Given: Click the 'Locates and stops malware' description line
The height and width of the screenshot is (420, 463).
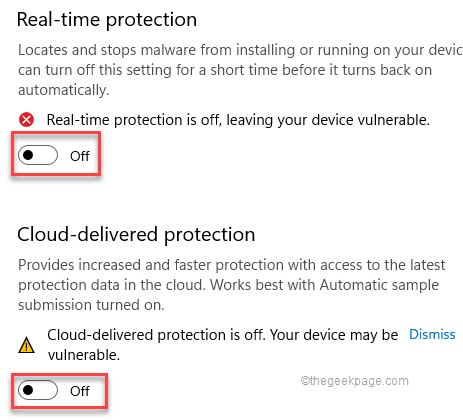Looking at the screenshot, I should 240,50.
